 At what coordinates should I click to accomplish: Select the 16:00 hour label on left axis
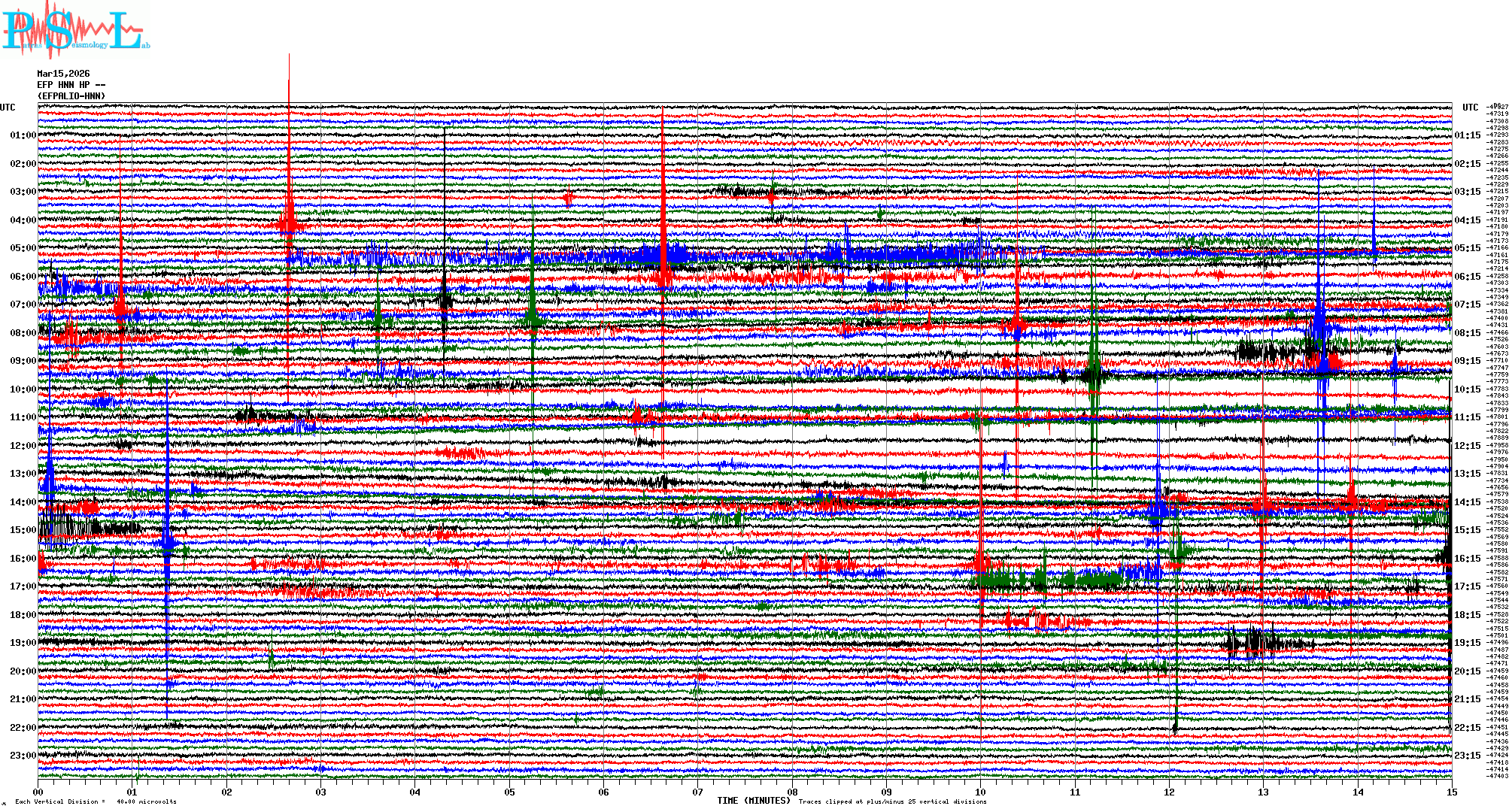point(23,559)
